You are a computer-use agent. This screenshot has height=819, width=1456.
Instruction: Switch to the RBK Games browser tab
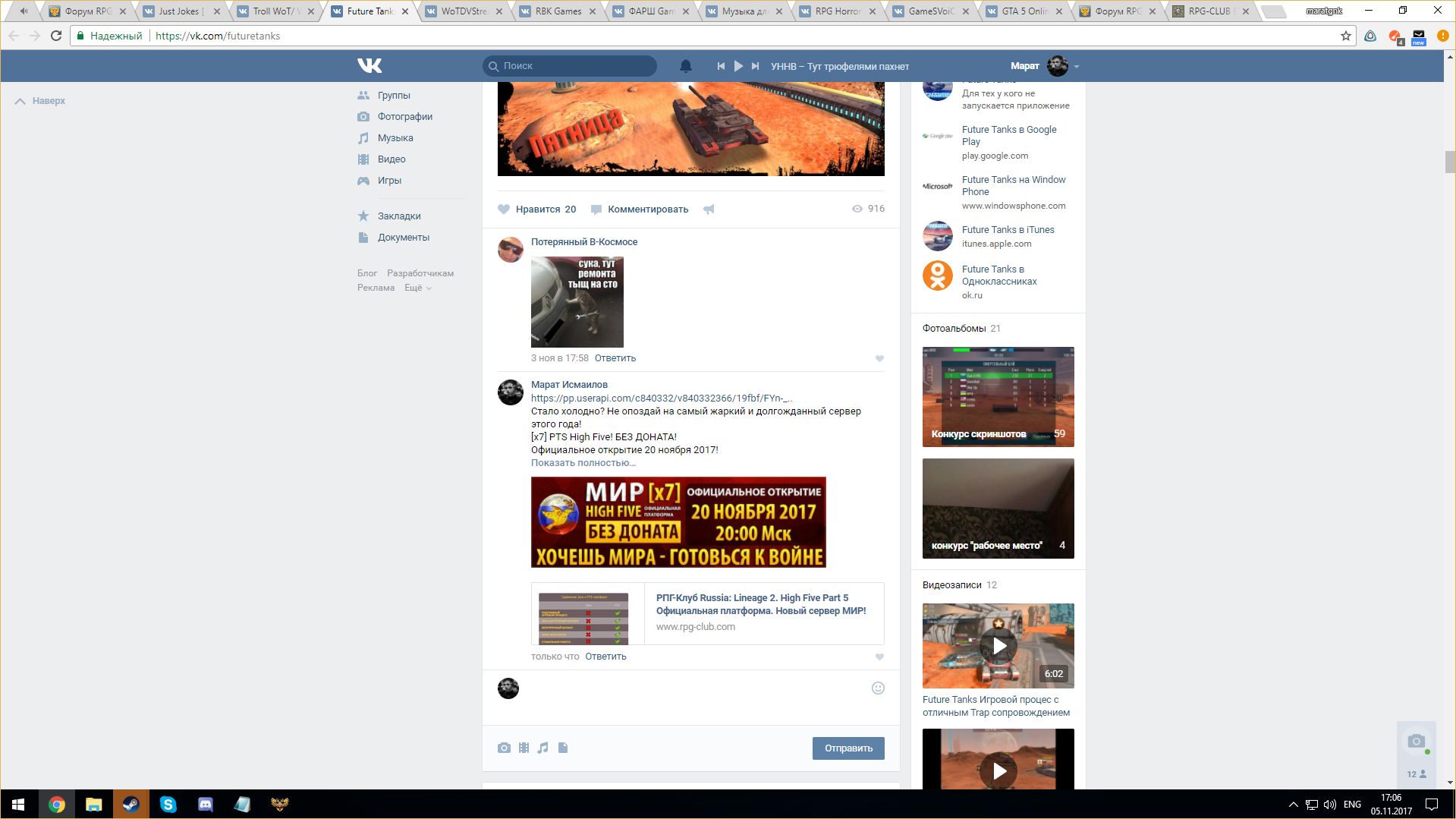[x=558, y=11]
